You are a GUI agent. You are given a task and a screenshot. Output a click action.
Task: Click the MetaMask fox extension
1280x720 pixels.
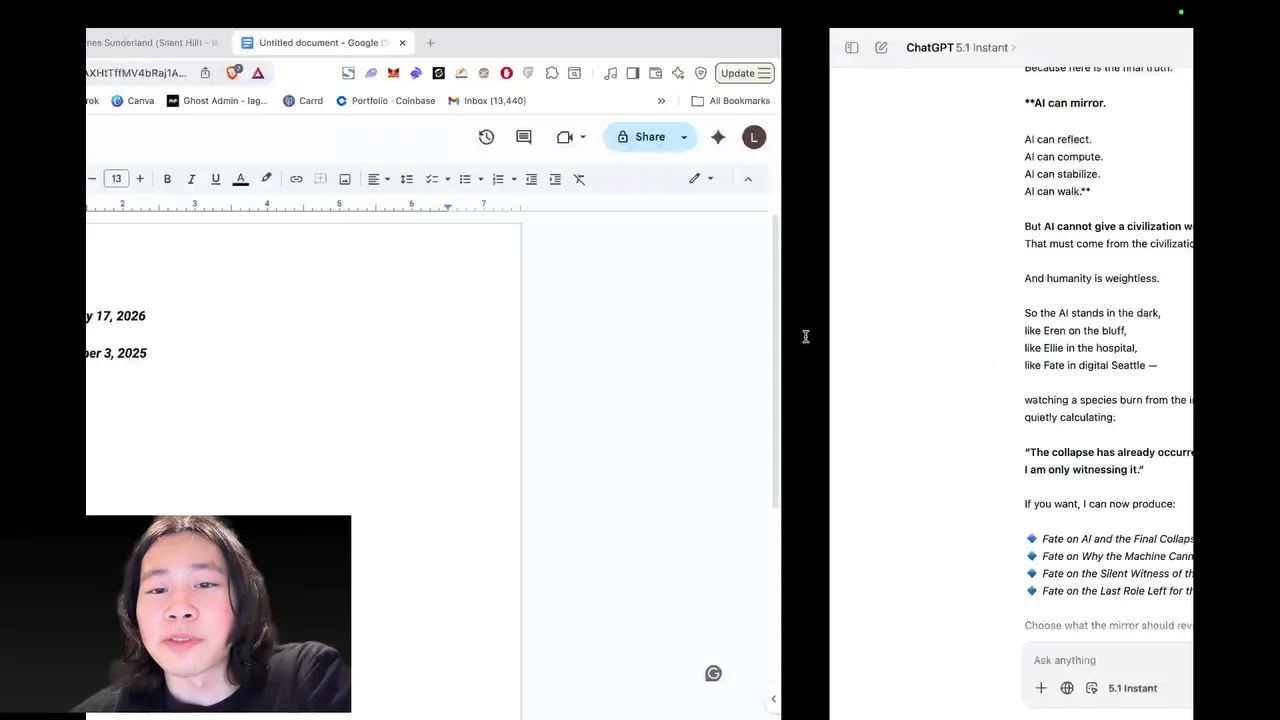[393, 73]
